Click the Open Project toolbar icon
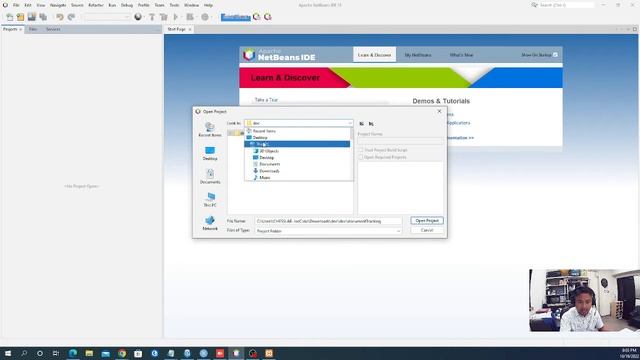Screen dimensions: 640x360 pyautogui.click(x=32, y=17)
